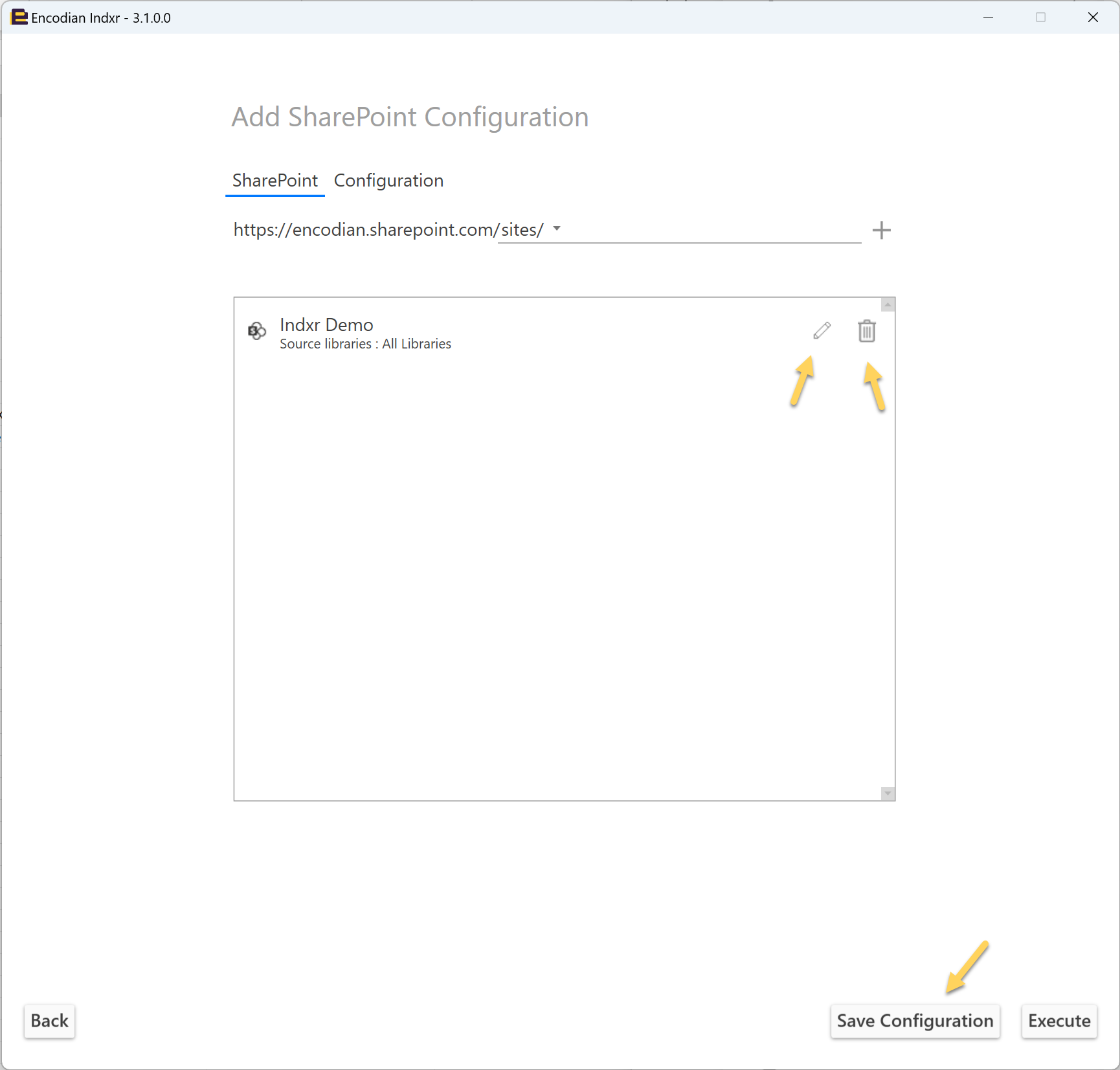Image resolution: width=1120 pixels, height=1070 pixels.
Task: Edit the Indxr Demo site entry
Action: pos(822,331)
